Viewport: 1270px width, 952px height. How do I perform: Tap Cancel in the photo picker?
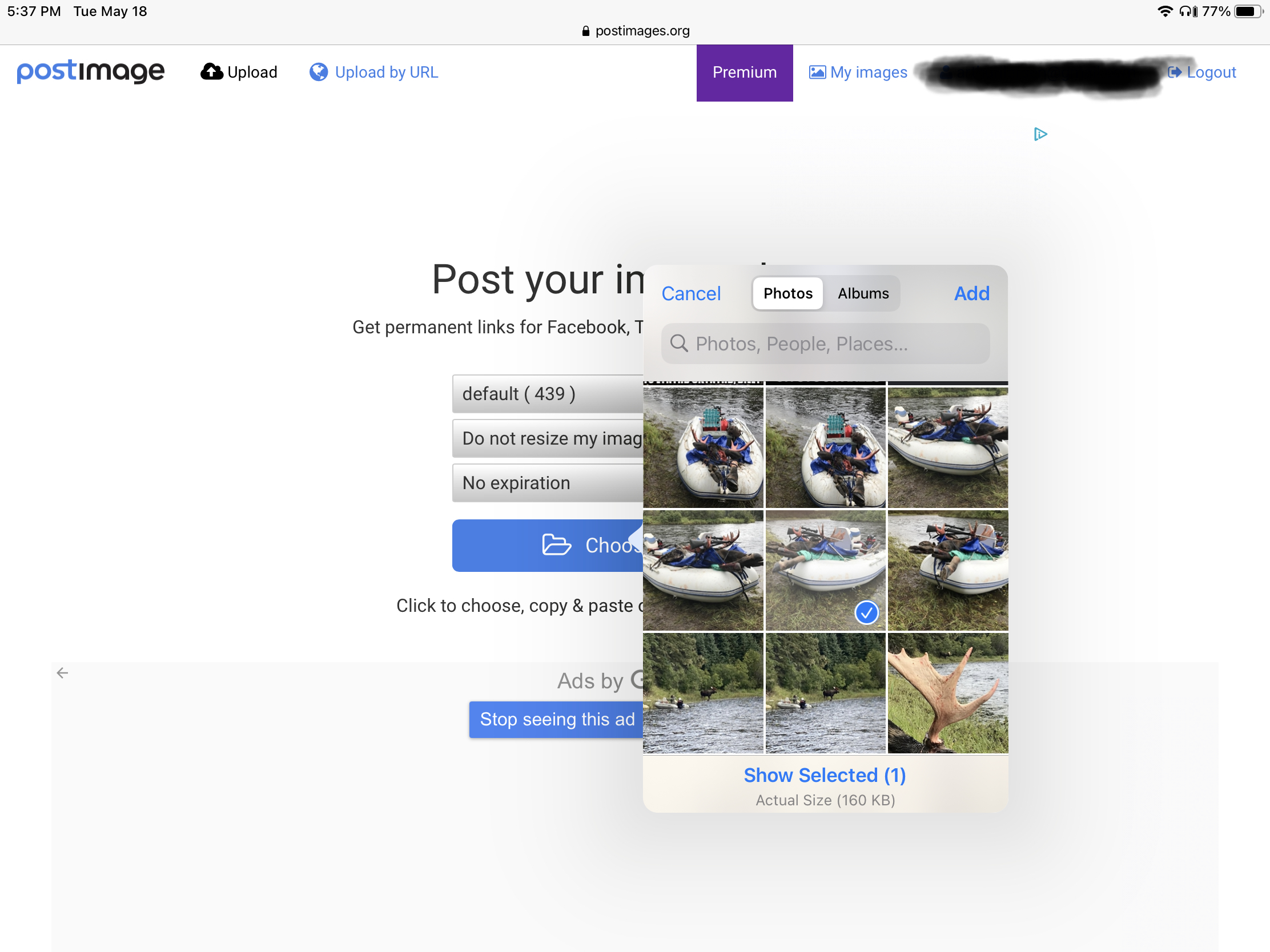(x=691, y=294)
